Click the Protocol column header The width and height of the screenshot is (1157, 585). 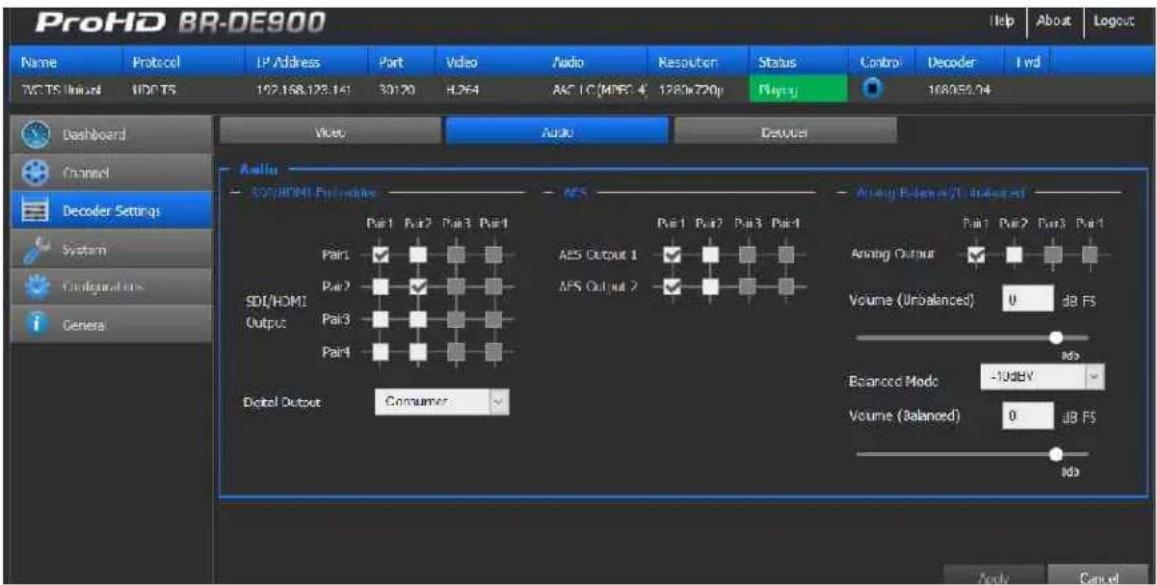tap(156, 63)
